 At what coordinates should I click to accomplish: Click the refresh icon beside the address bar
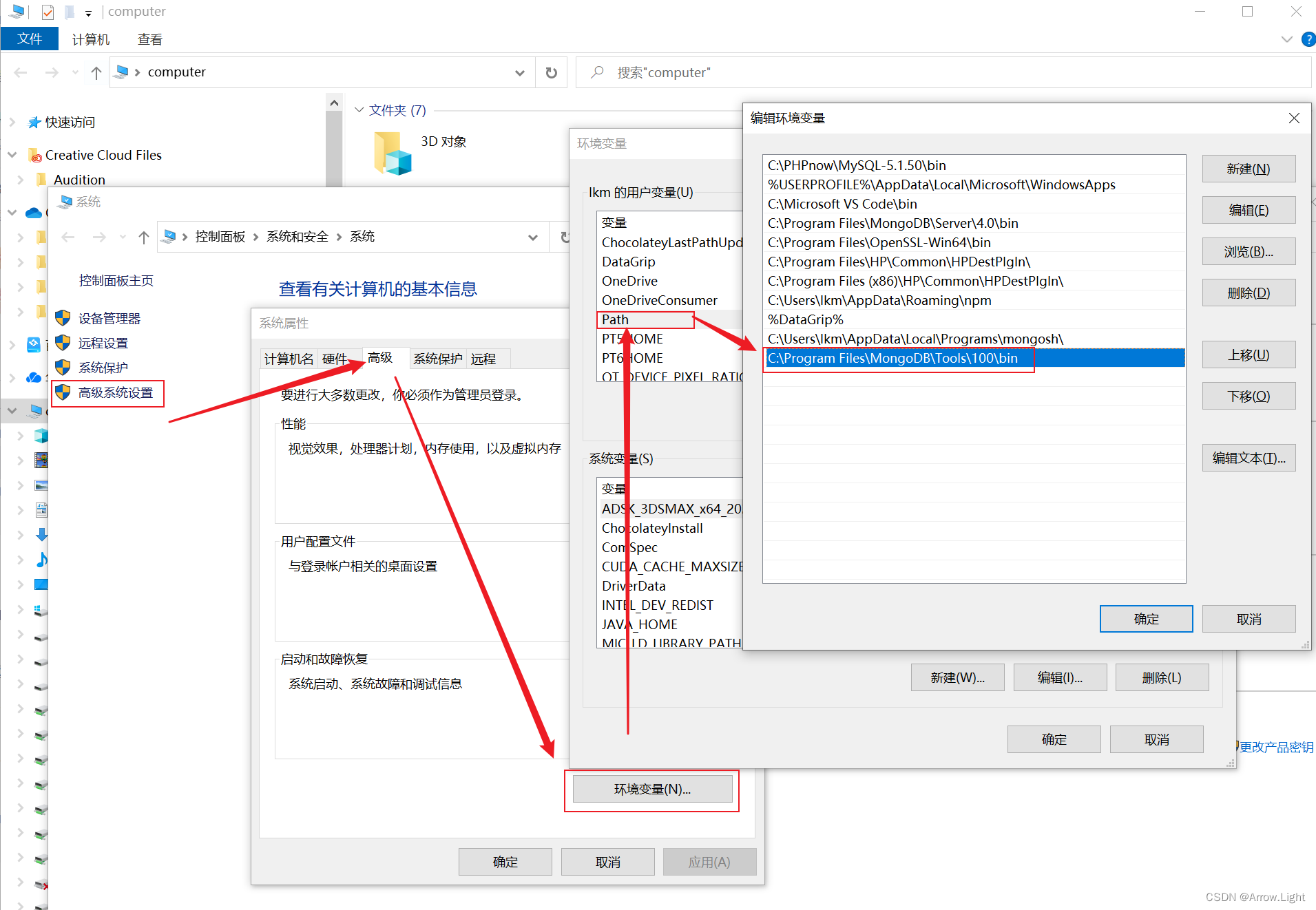click(x=551, y=72)
